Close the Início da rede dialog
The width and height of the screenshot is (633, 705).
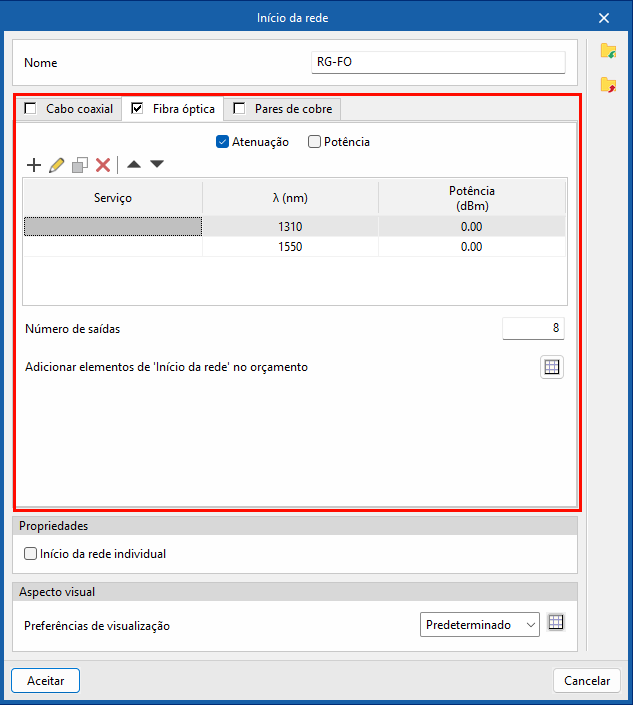[x=604, y=18]
